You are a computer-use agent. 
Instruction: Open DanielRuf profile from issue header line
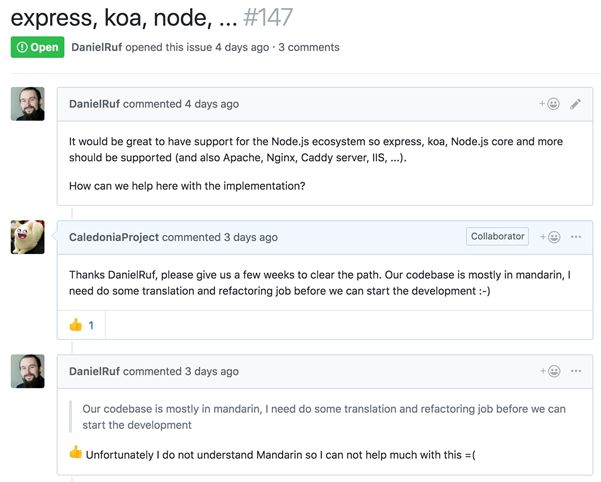(103, 47)
